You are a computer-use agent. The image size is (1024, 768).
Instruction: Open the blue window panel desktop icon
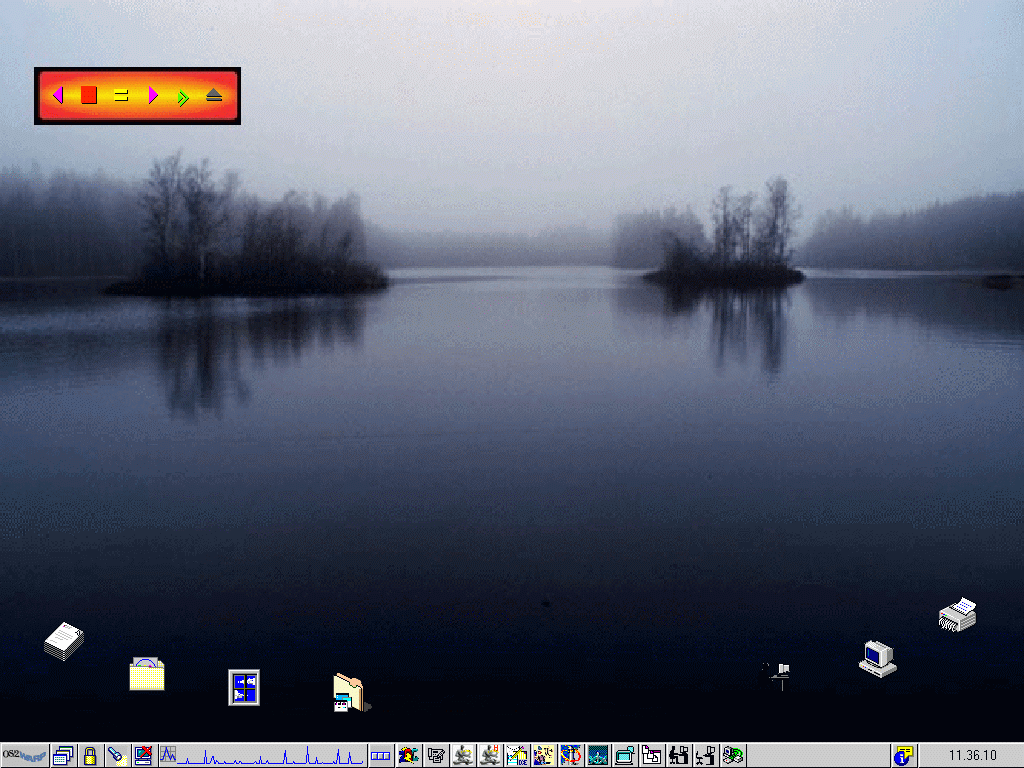[x=244, y=687]
